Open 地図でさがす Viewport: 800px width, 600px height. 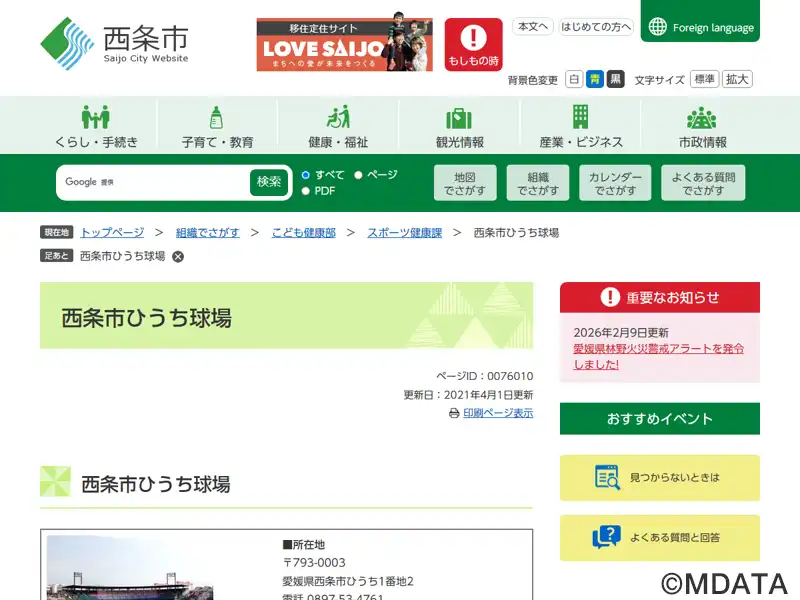click(x=465, y=183)
